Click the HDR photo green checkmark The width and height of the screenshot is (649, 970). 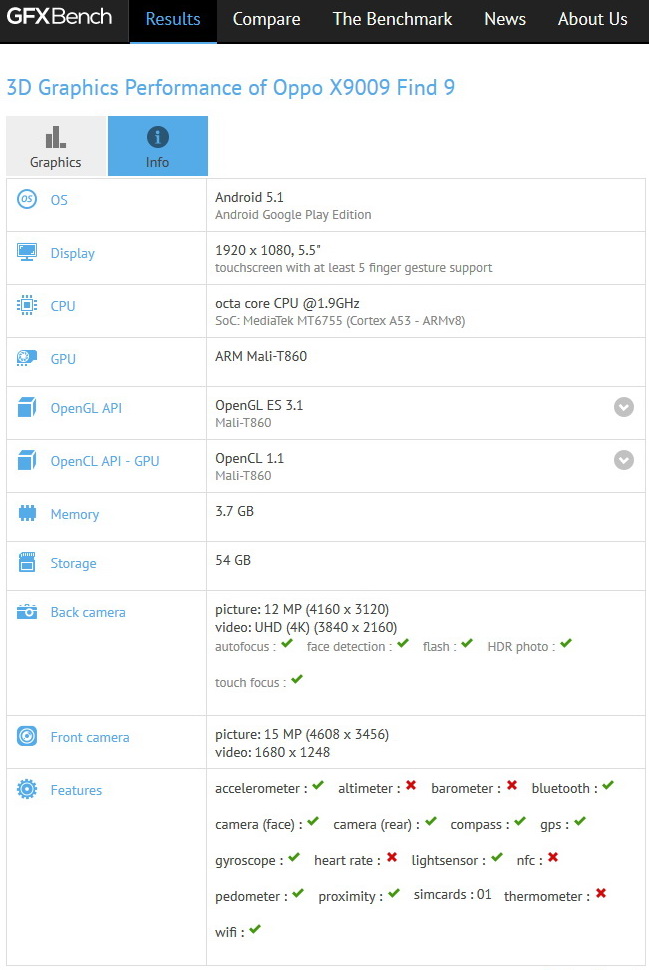[x=566, y=643]
